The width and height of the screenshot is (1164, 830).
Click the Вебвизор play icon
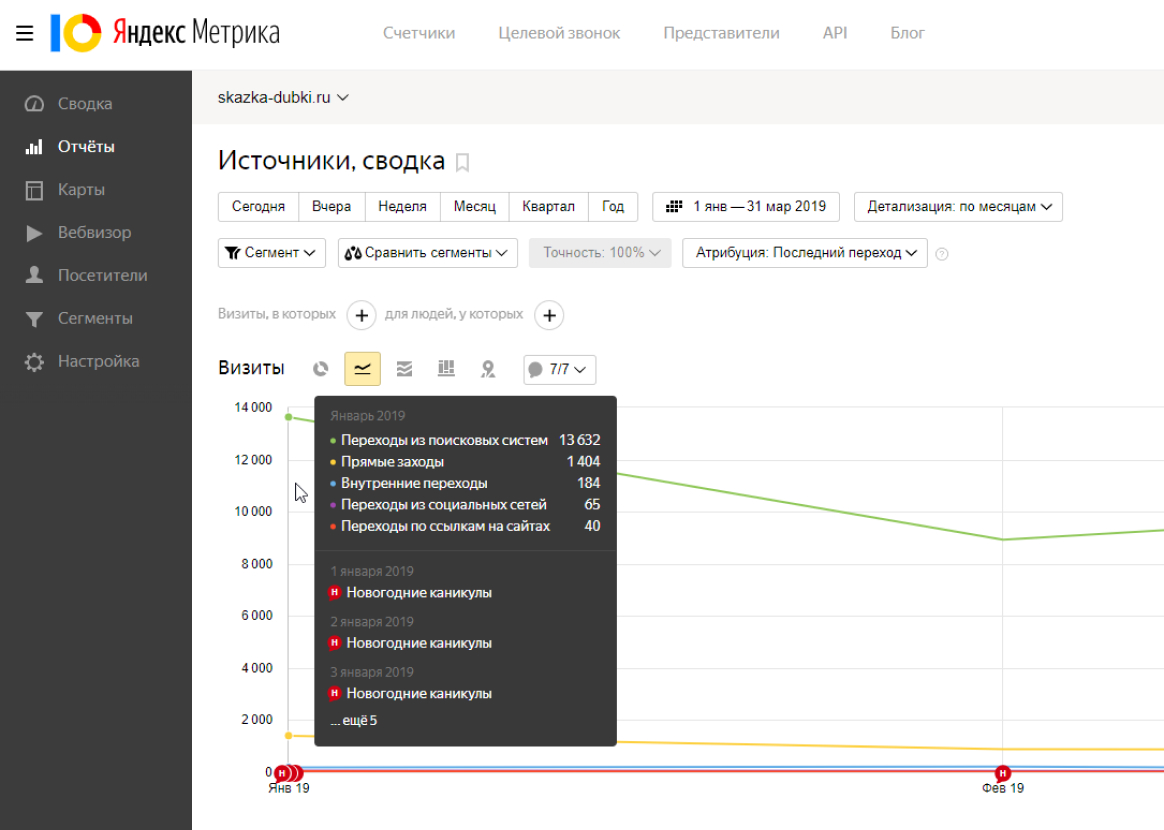(x=34, y=233)
